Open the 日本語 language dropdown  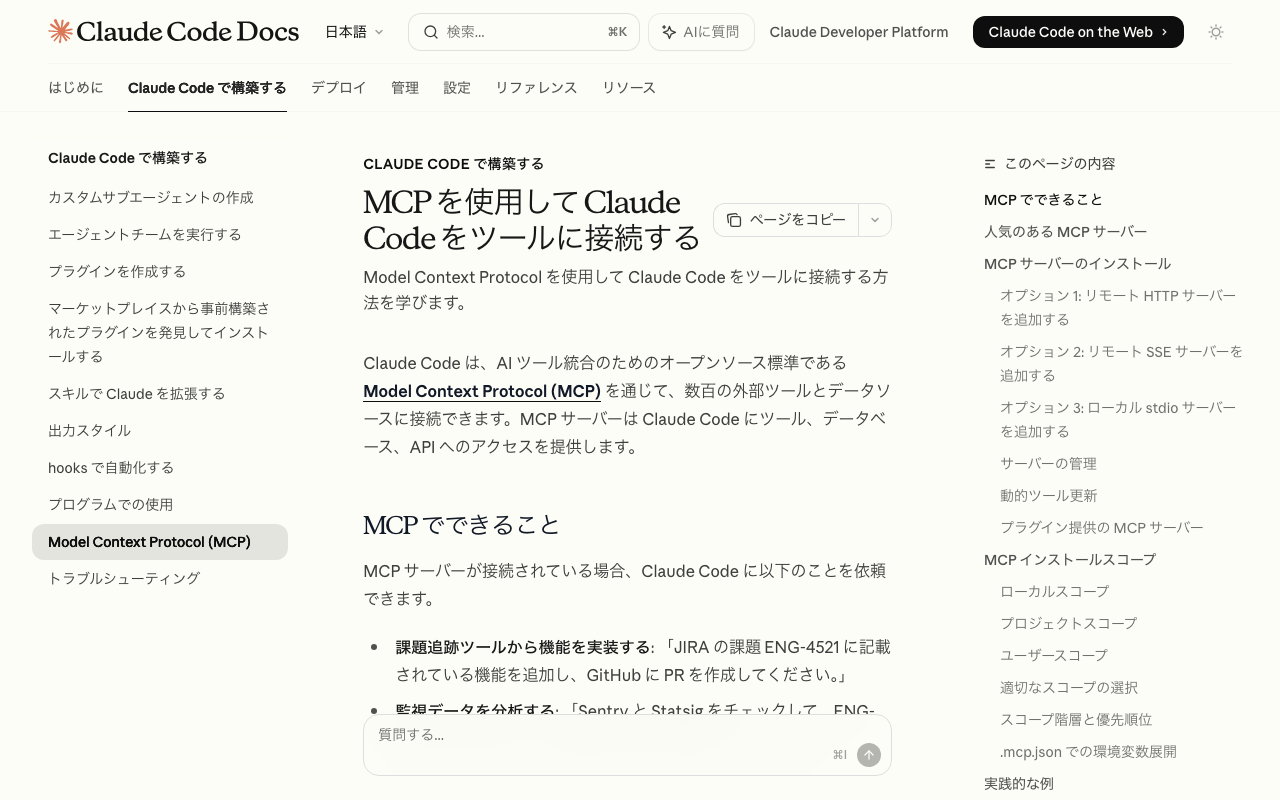(354, 31)
